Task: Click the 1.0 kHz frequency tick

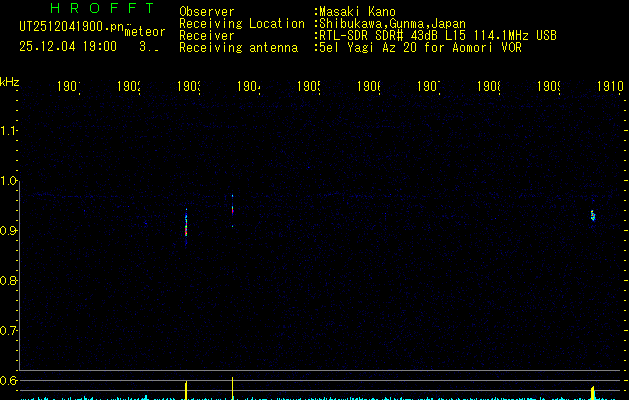Action: [9, 181]
